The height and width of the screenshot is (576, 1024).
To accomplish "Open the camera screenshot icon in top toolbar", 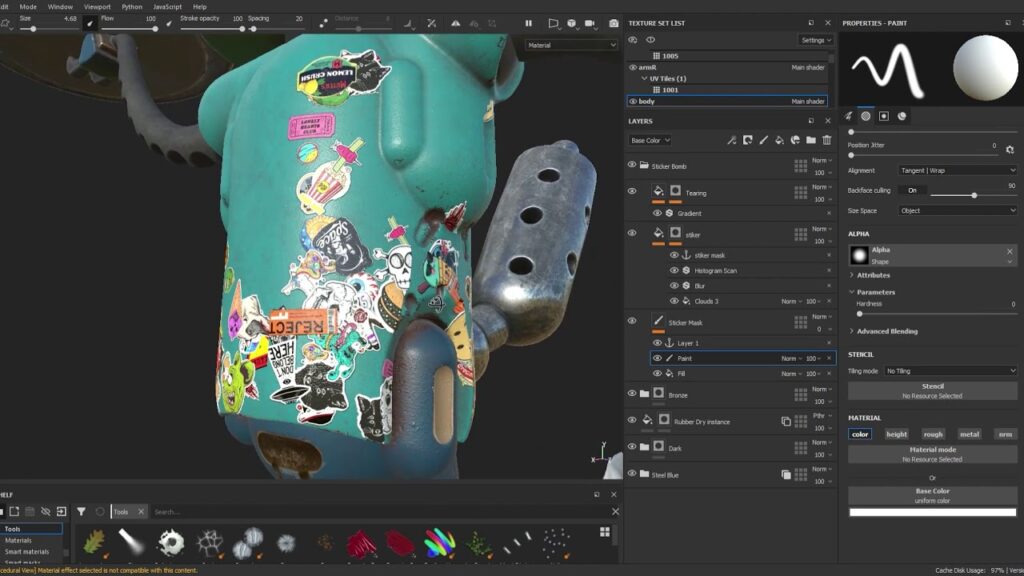I will tap(614, 23).
